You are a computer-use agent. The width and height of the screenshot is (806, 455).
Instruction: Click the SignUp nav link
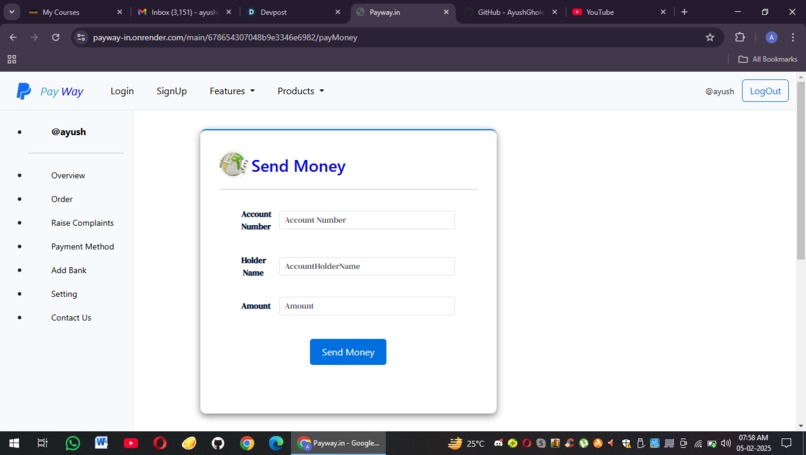(172, 91)
